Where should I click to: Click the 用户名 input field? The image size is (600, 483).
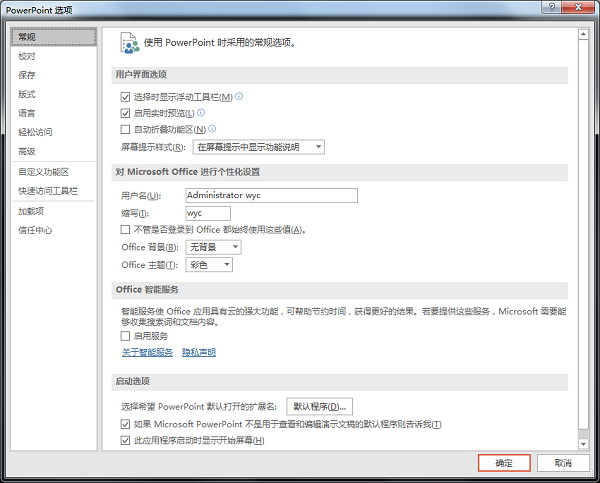271,195
